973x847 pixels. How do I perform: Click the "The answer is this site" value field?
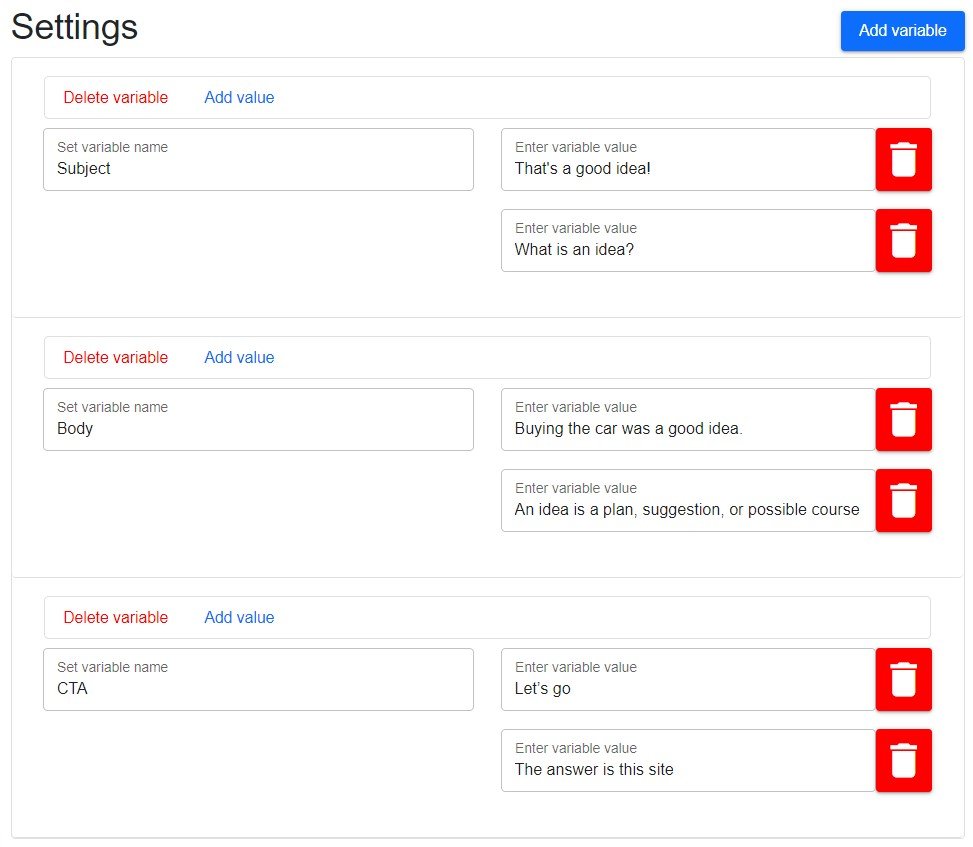[x=688, y=760]
